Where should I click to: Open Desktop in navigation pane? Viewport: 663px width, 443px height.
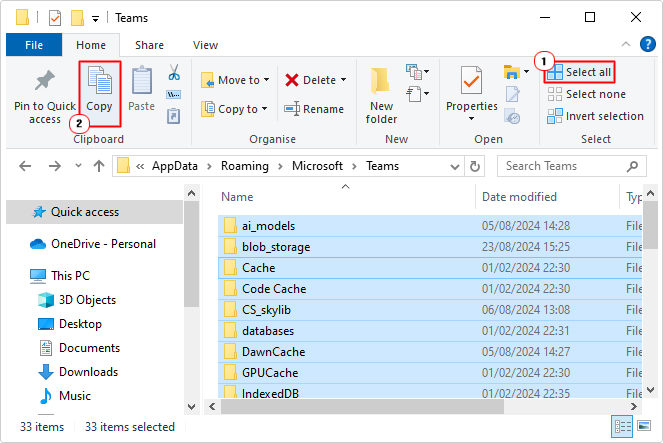70,324
